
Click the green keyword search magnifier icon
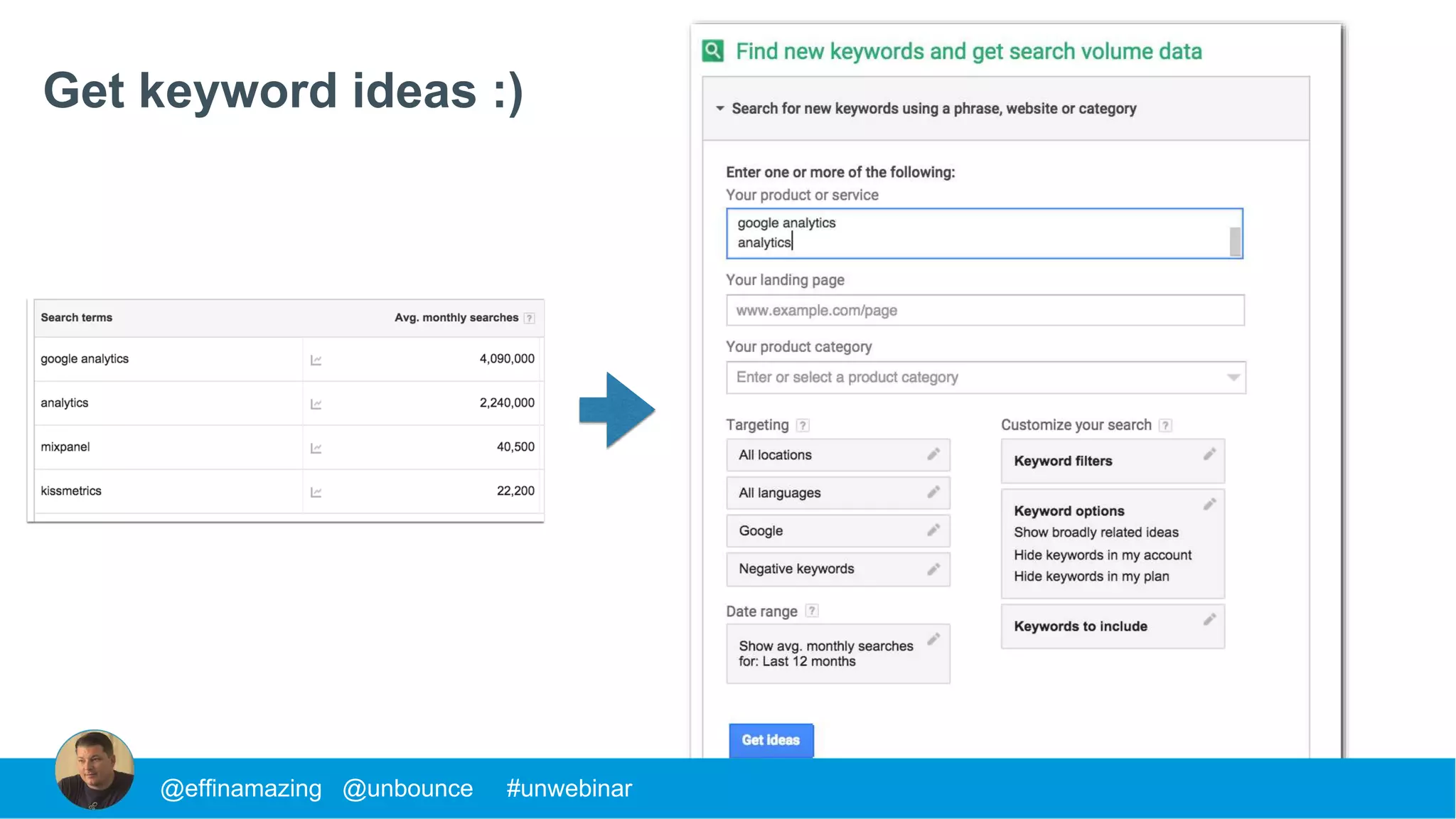pos(713,50)
